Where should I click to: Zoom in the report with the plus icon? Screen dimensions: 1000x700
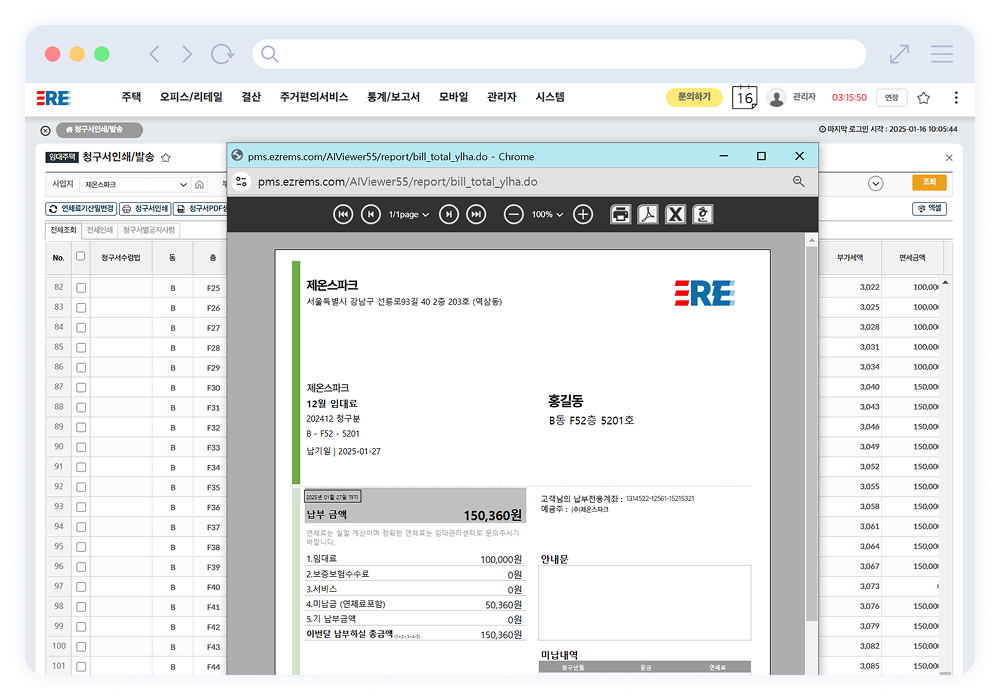pos(583,214)
